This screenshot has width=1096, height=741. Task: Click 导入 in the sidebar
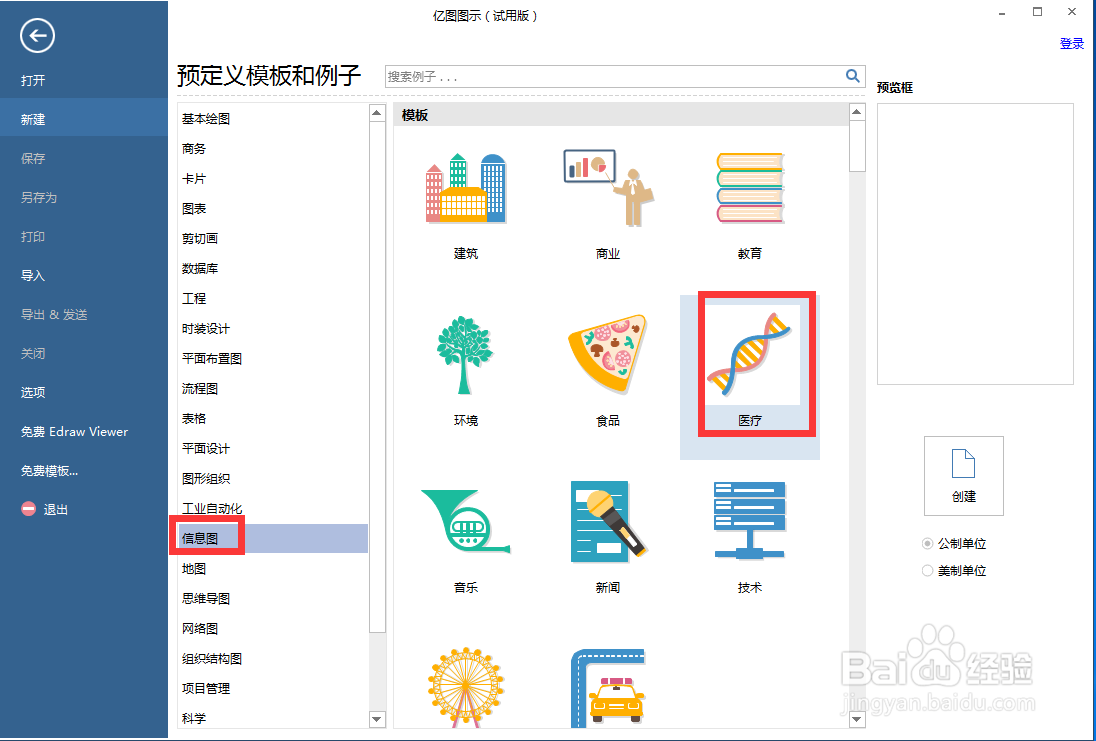[33, 275]
